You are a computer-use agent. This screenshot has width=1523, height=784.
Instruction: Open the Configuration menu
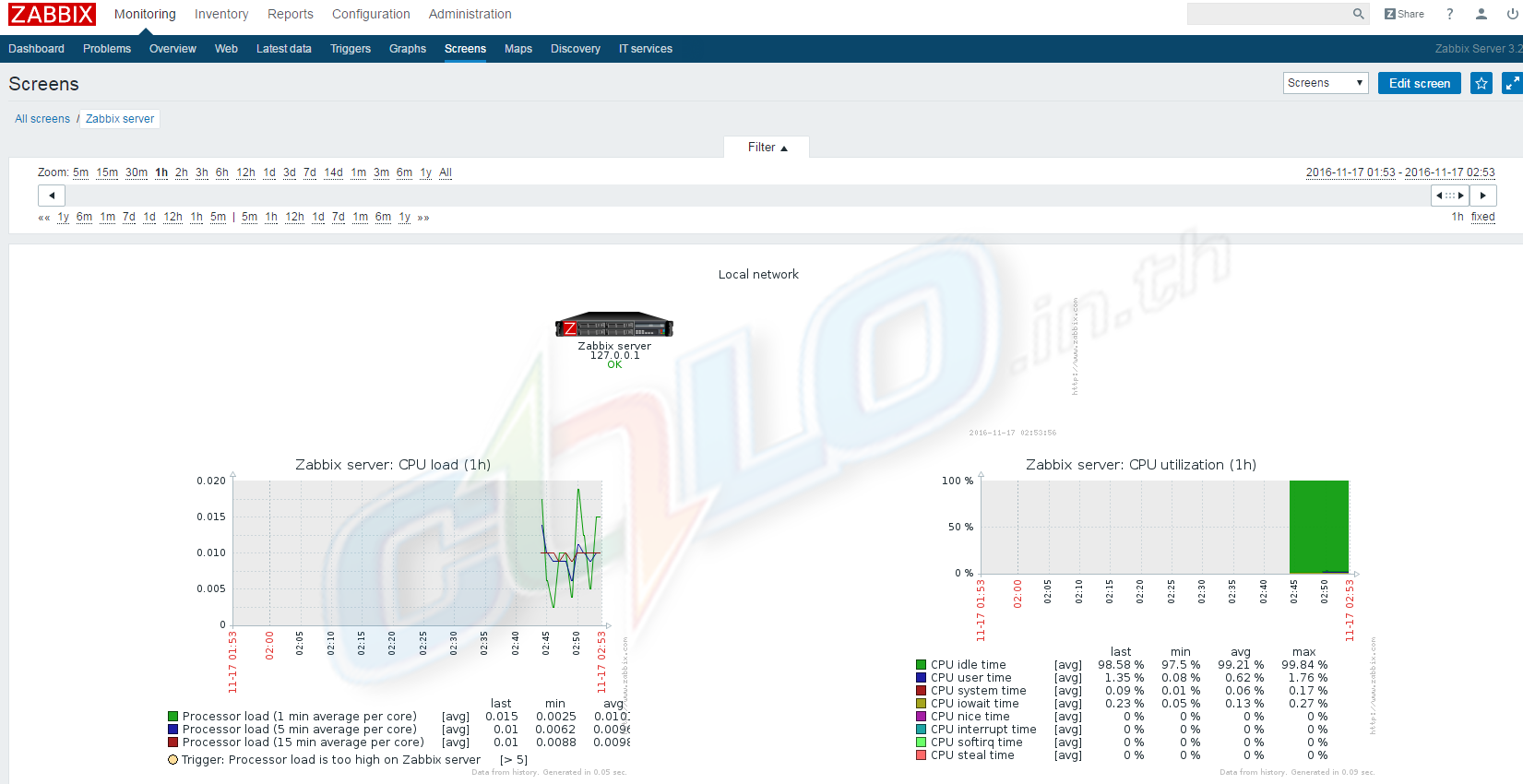(371, 14)
